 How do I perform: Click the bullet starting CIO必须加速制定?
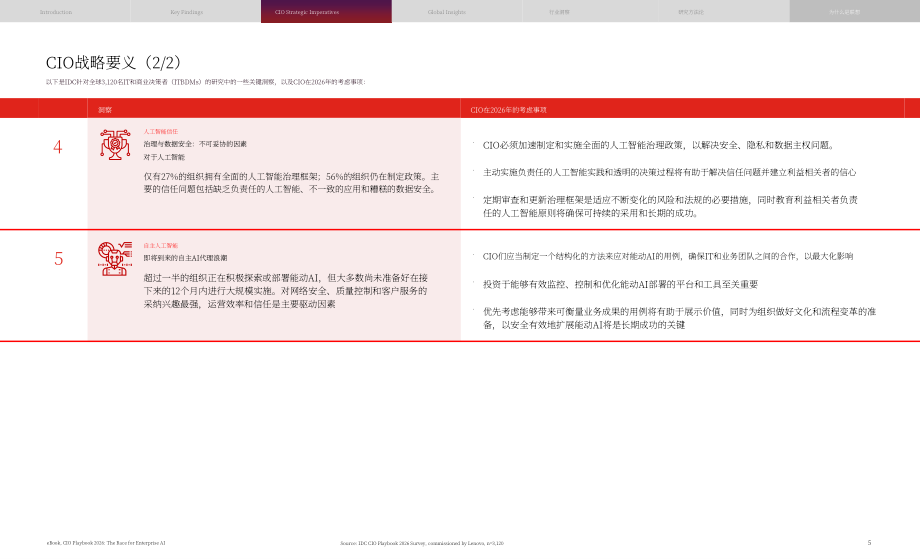[658, 145]
